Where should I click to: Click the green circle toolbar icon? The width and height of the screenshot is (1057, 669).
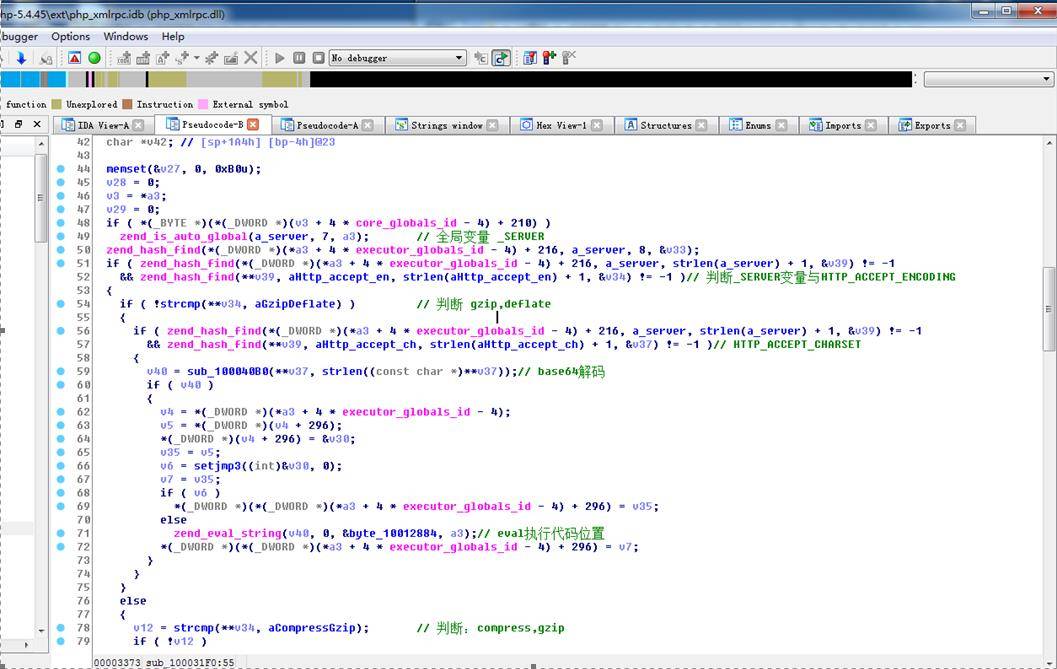coord(94,58)
